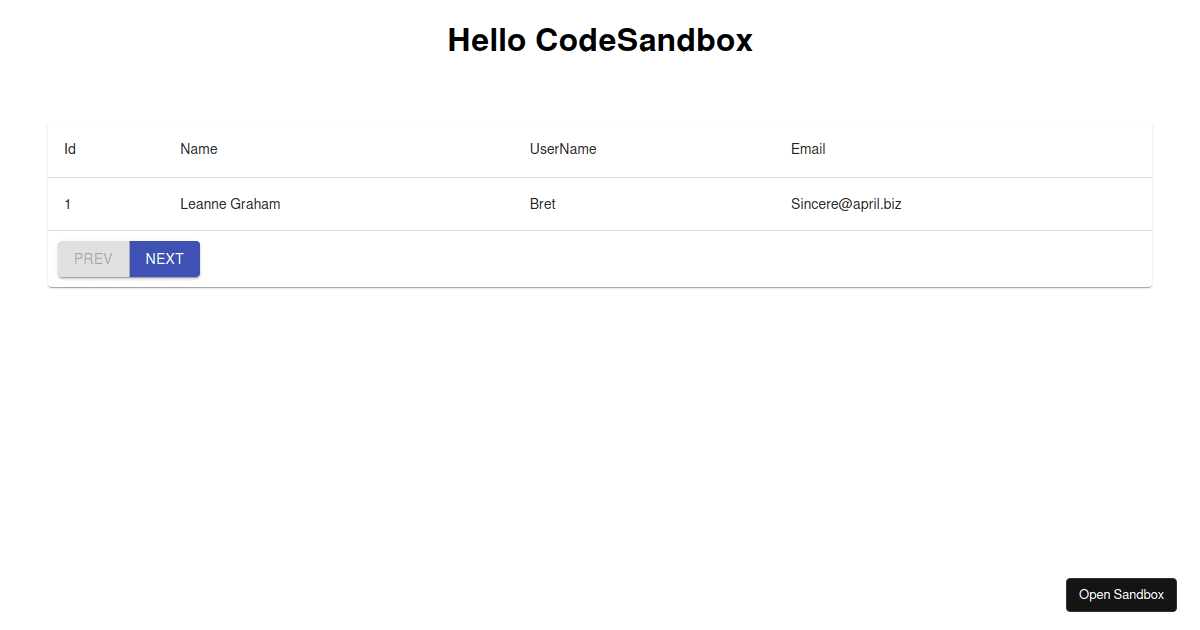
Task: Click the Id column header
Action: coord(70,148)
